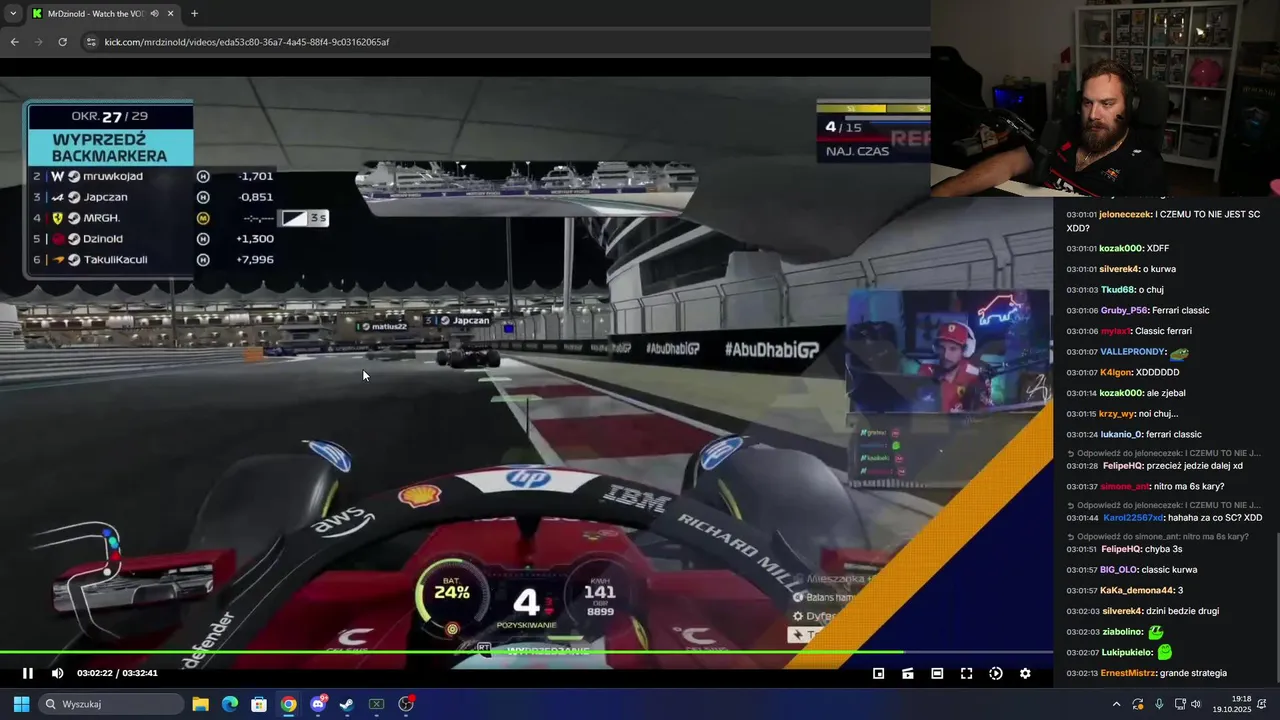Click username Gruby_P56 in chat
Image resolution: width=1280 pixels, height=720 pixels.
coord(1124,310)
